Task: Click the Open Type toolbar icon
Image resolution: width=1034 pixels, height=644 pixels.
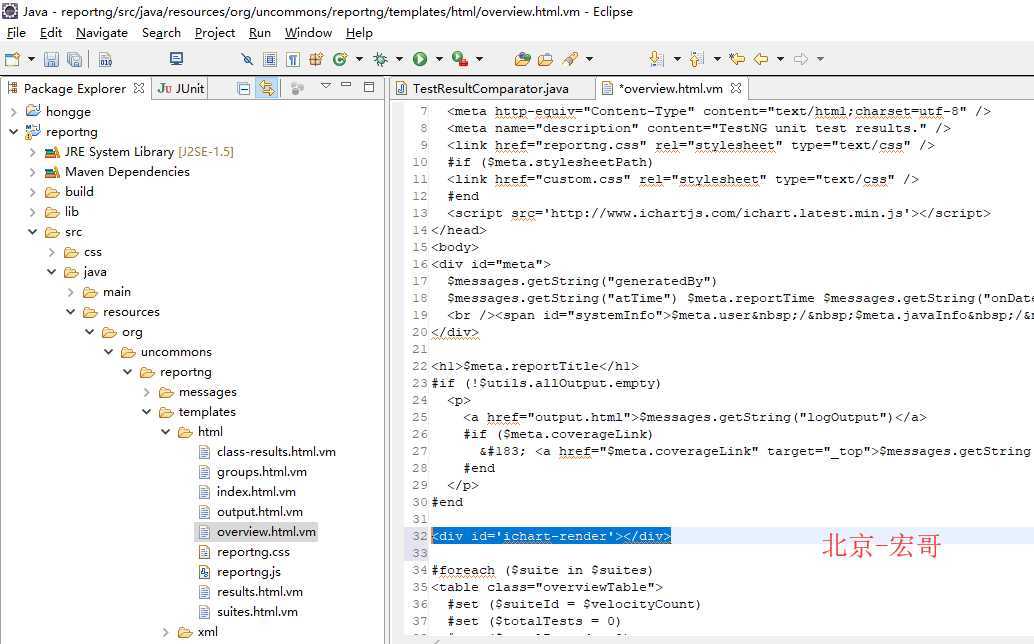Action: point(523,59)
